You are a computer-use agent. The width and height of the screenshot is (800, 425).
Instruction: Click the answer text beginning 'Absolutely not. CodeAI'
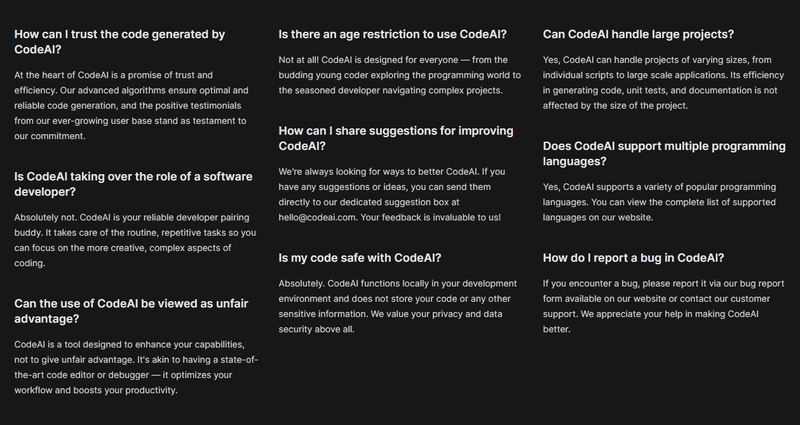click(135, 240)
